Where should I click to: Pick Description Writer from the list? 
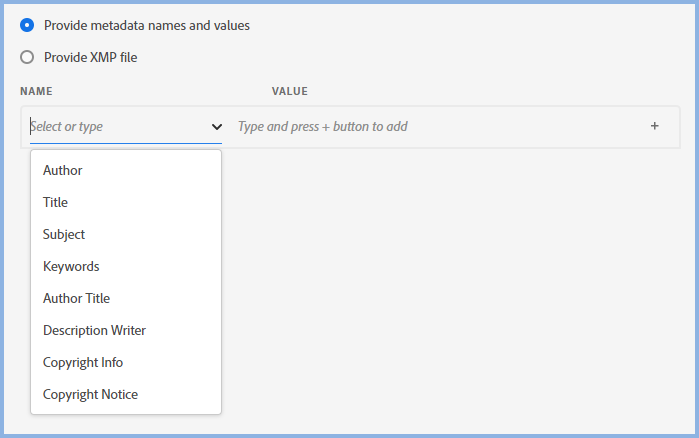[94, 330]
